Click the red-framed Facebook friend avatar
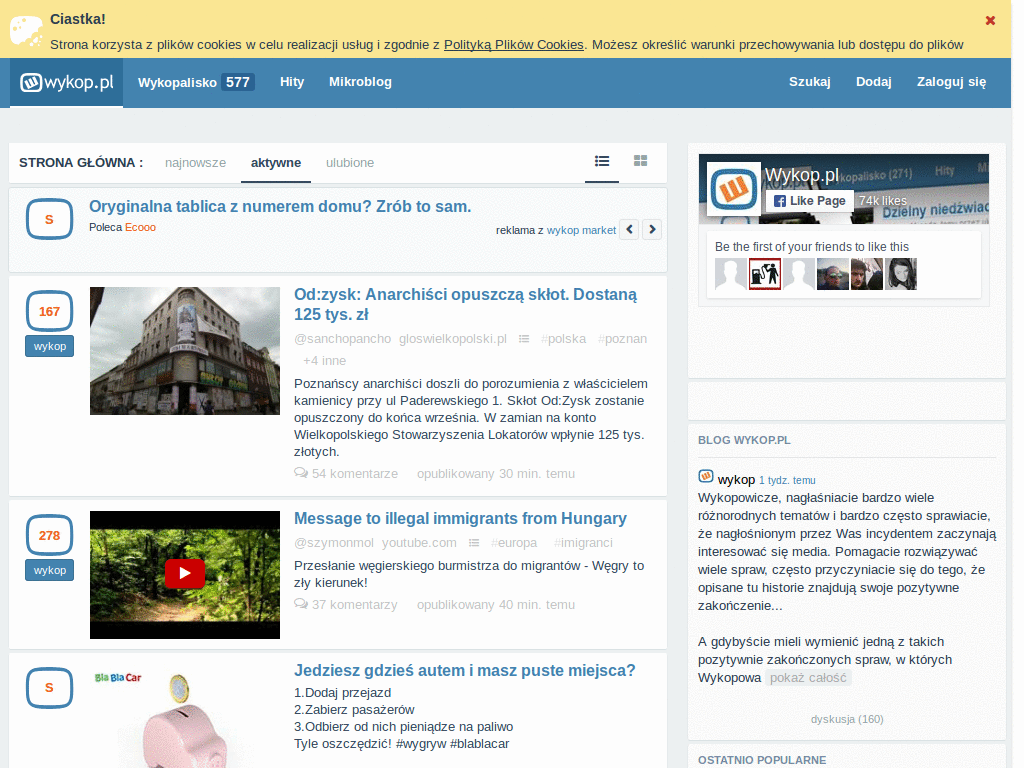Screen dimensions: 1024x768 click(x=765, y=274)
